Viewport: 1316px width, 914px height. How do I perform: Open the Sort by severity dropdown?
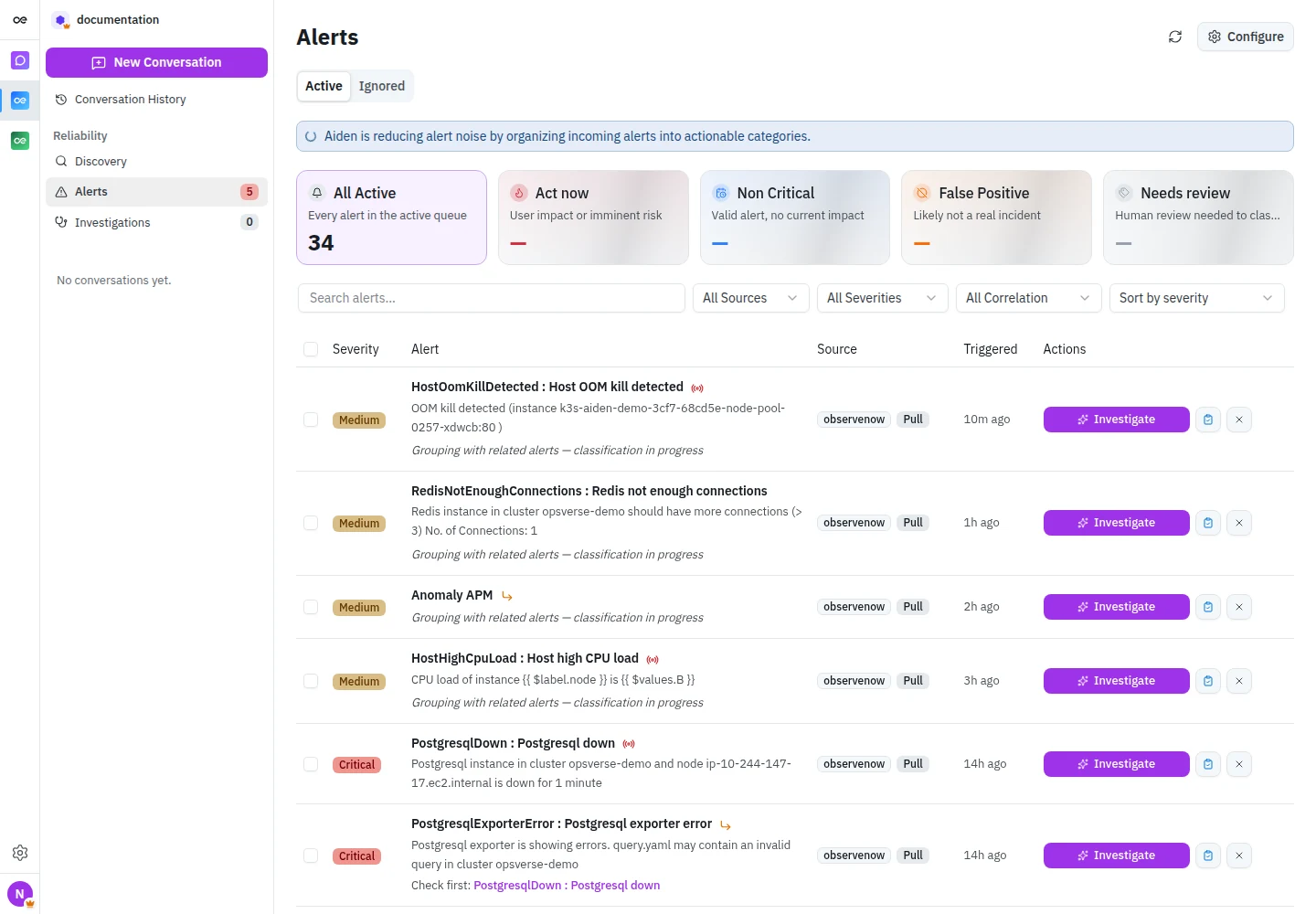click(x=1197, y=298)
